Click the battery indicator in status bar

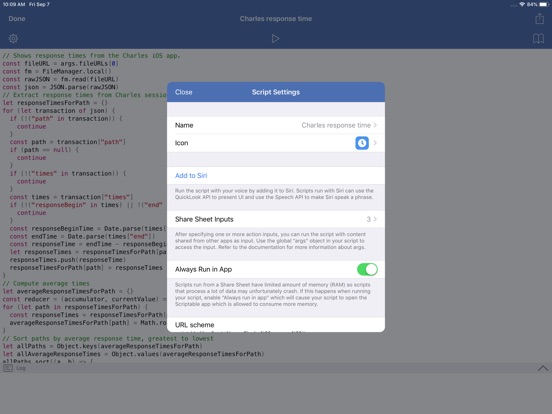pos(544,4)
